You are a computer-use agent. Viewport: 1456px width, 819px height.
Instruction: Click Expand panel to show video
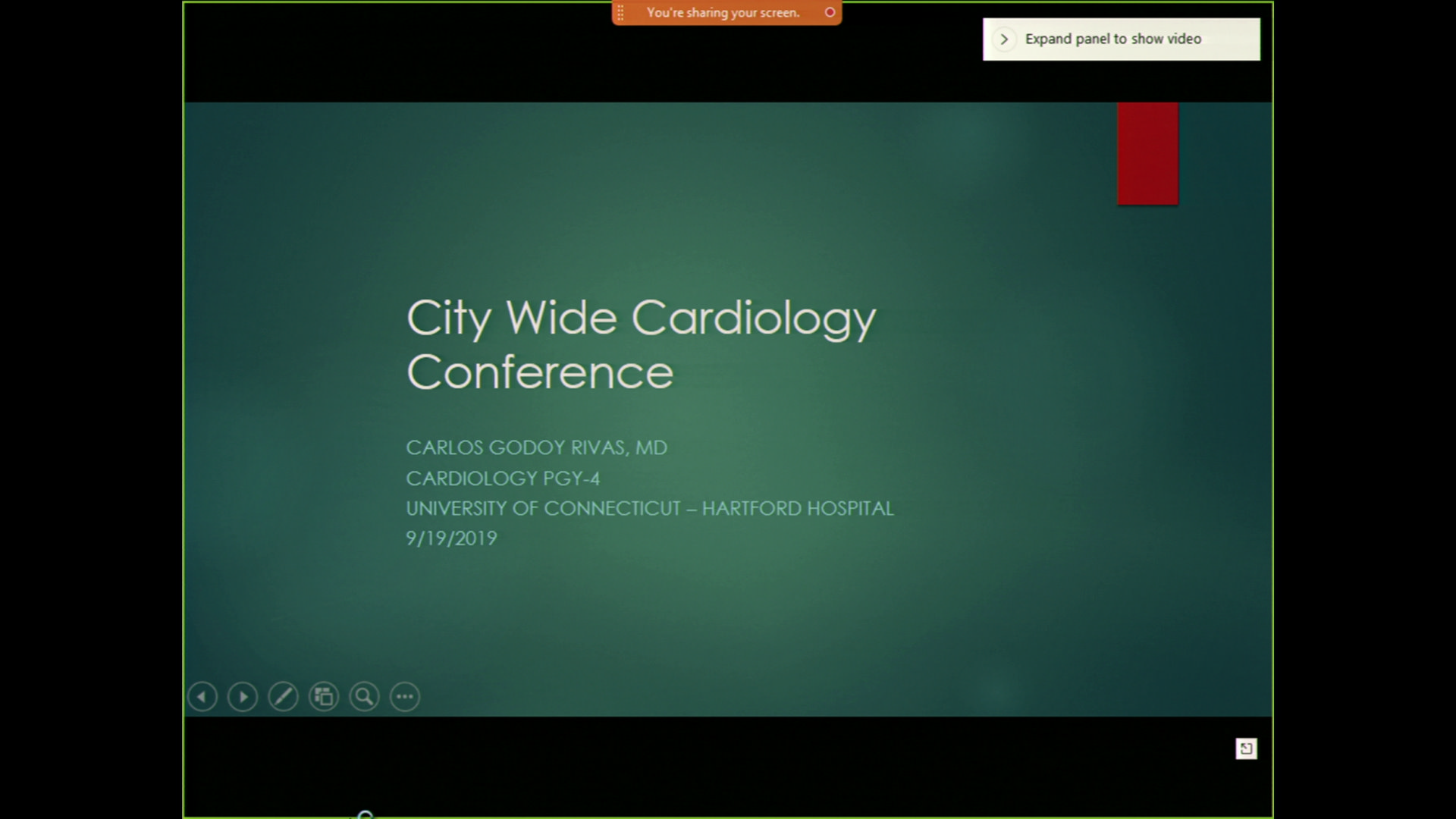[x=1112, y=39]
